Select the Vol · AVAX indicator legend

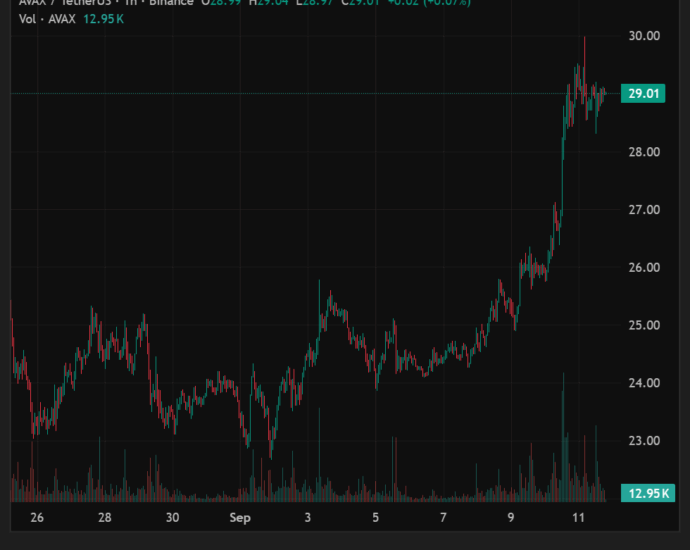[47, 19]
